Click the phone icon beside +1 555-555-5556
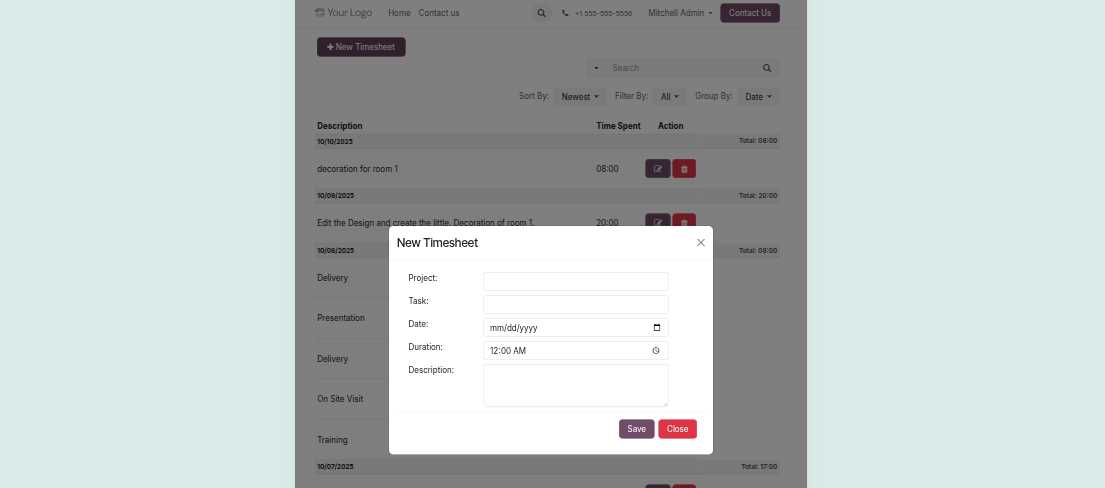 565,13
